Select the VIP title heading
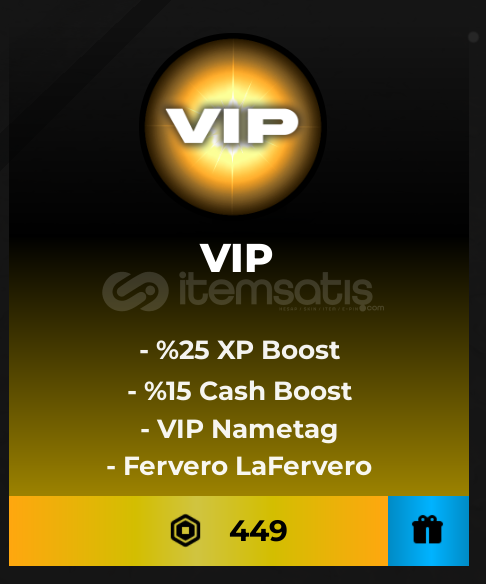This screenshot has height=584, width=486. click(236, 258)
